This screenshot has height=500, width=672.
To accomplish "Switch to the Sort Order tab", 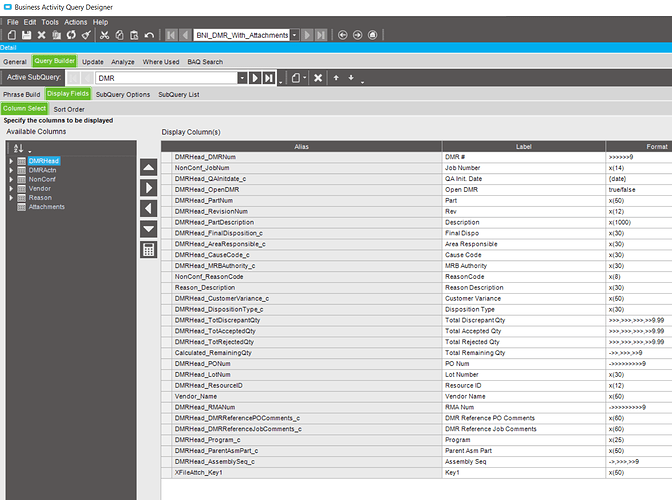I will click(x=69, y=109).
